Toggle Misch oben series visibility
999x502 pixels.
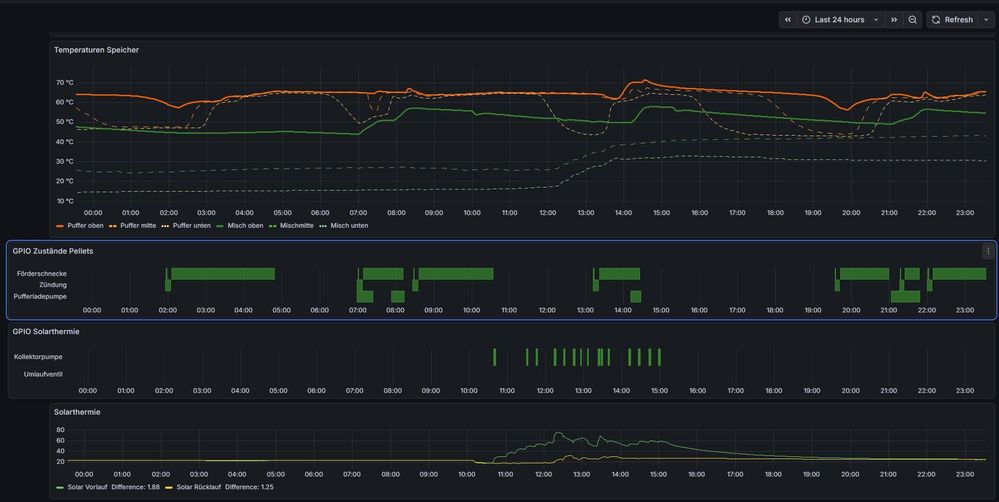pos(245,226)
